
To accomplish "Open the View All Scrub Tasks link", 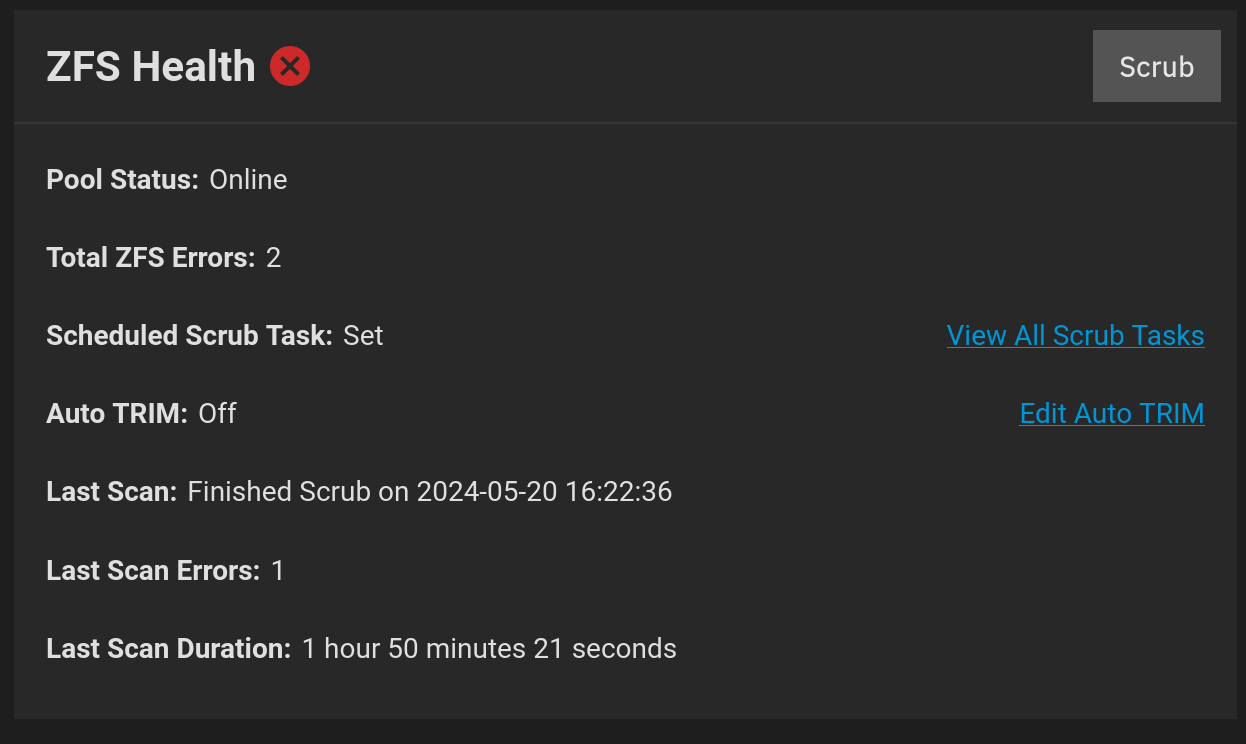I will [x=1075, y=335].
